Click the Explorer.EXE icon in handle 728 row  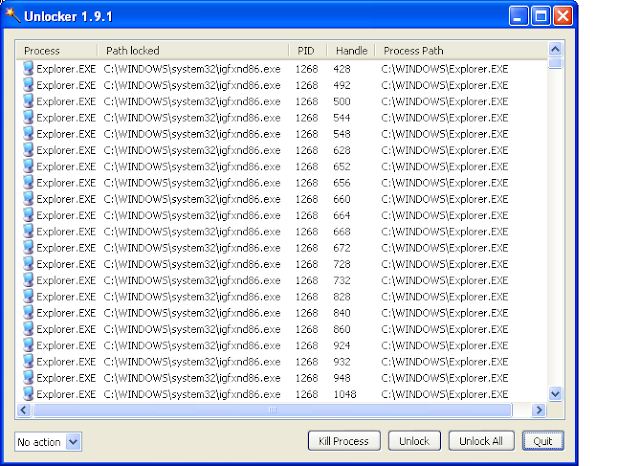click(28, 264)
